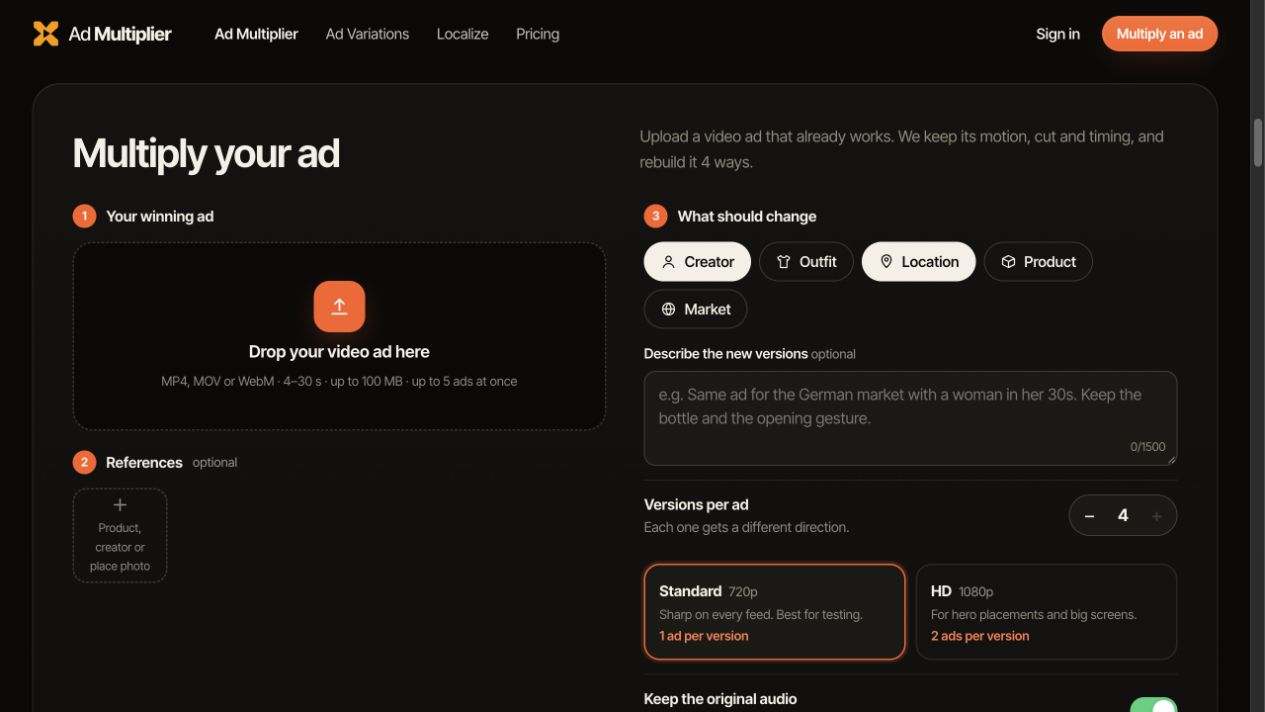
Task: Click the 'What should change' heading
Action: (747, 216)
